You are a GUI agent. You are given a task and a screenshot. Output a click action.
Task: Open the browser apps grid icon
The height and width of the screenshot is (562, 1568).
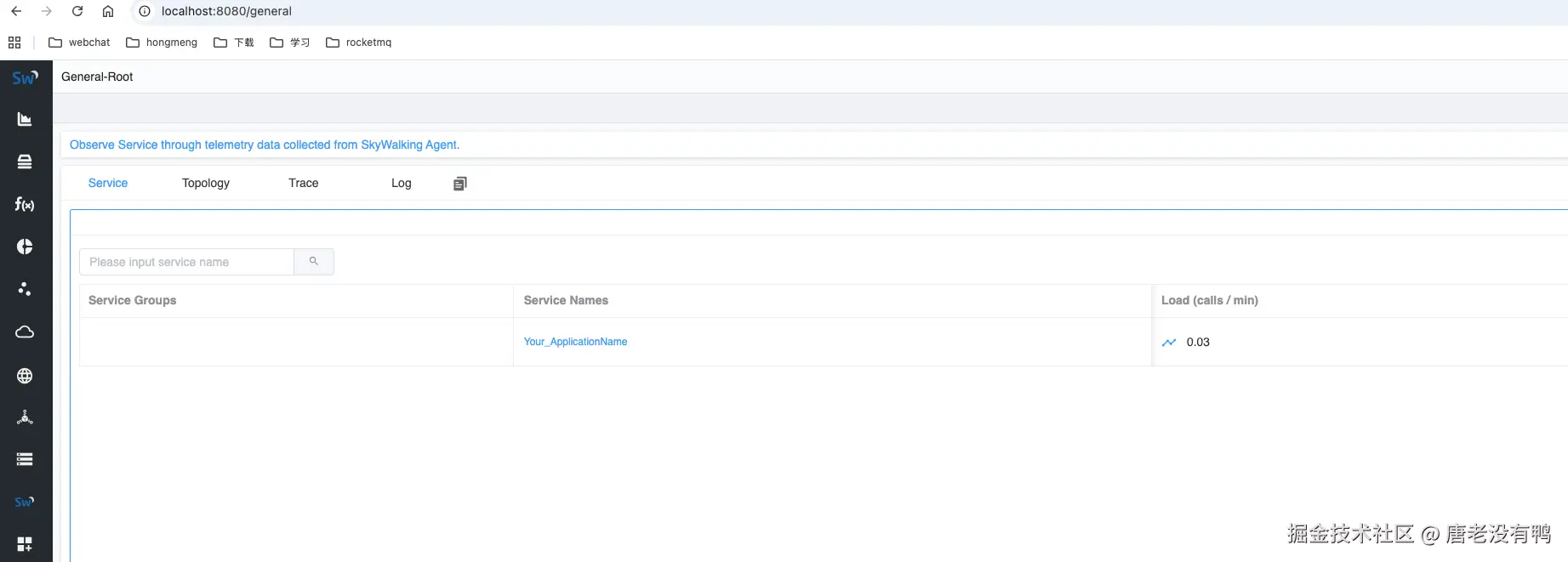[14, 43]
